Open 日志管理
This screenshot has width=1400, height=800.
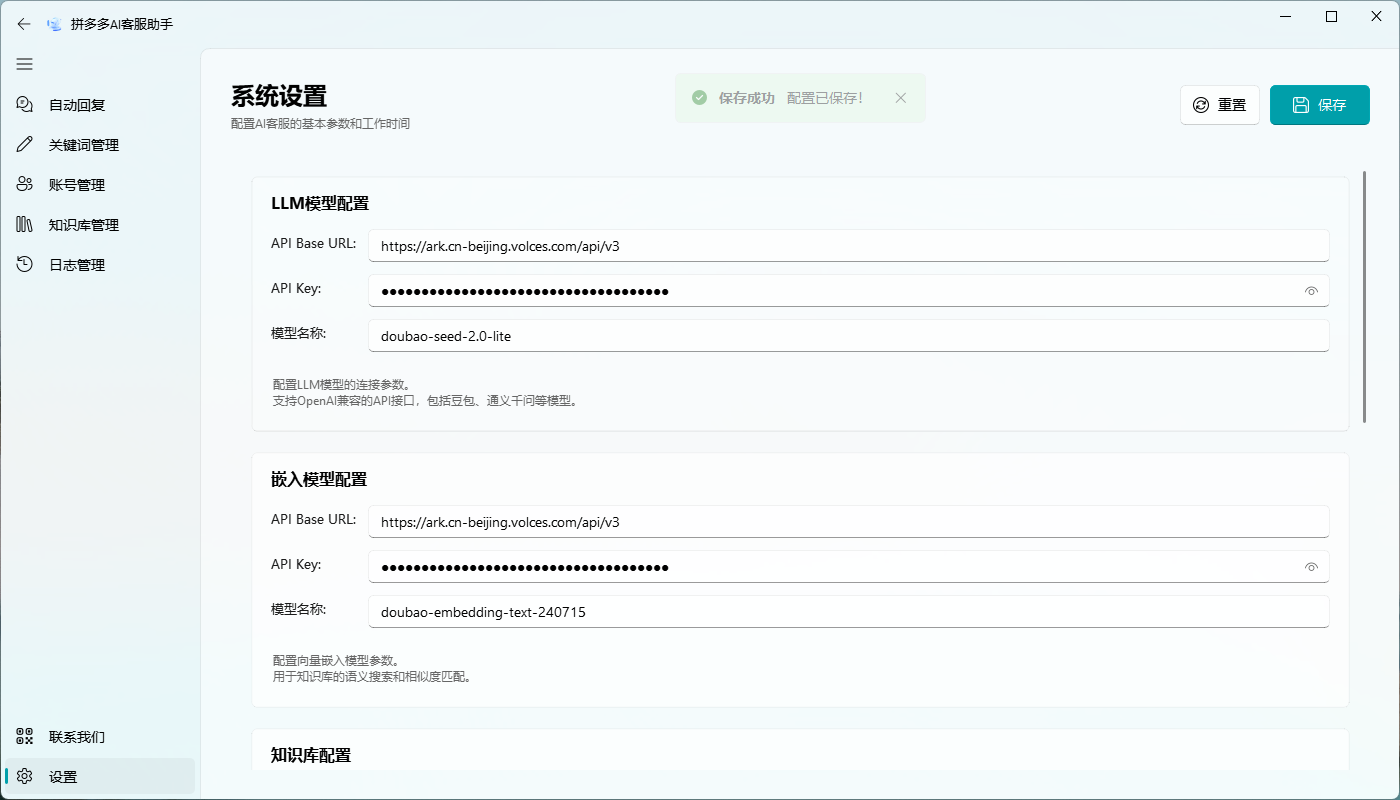pos(100,264)
